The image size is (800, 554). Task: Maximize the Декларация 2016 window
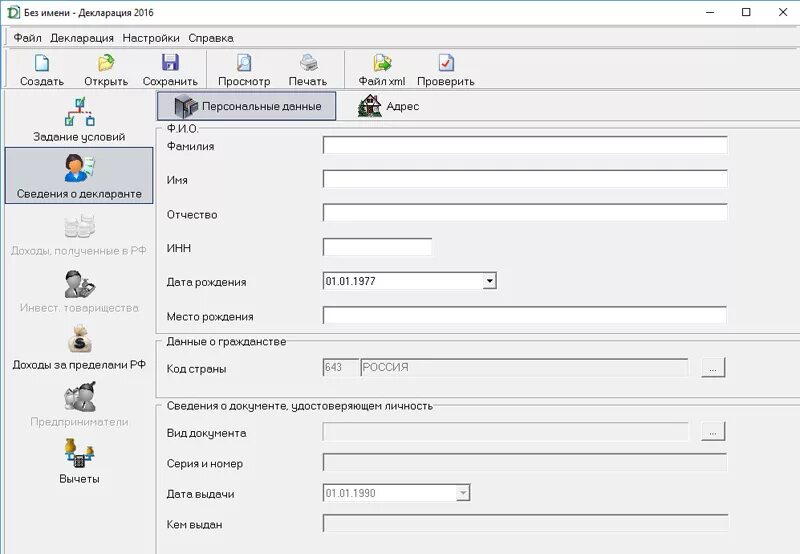(x=746, y=12)
